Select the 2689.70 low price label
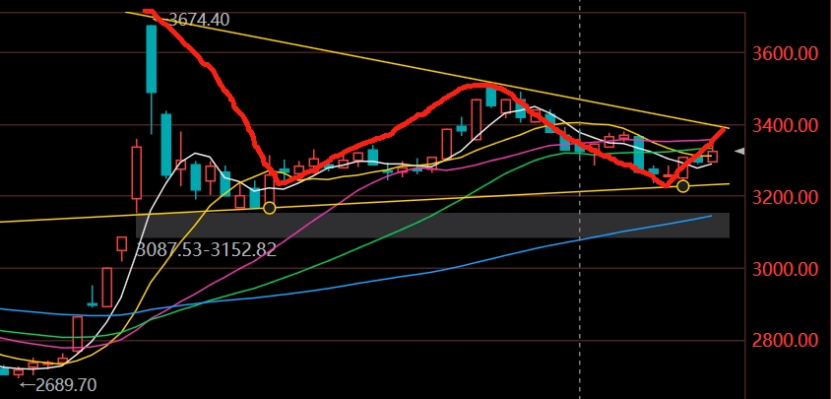Image resolution: width=831 pixels, height=399 pixels. coord(58,384)
